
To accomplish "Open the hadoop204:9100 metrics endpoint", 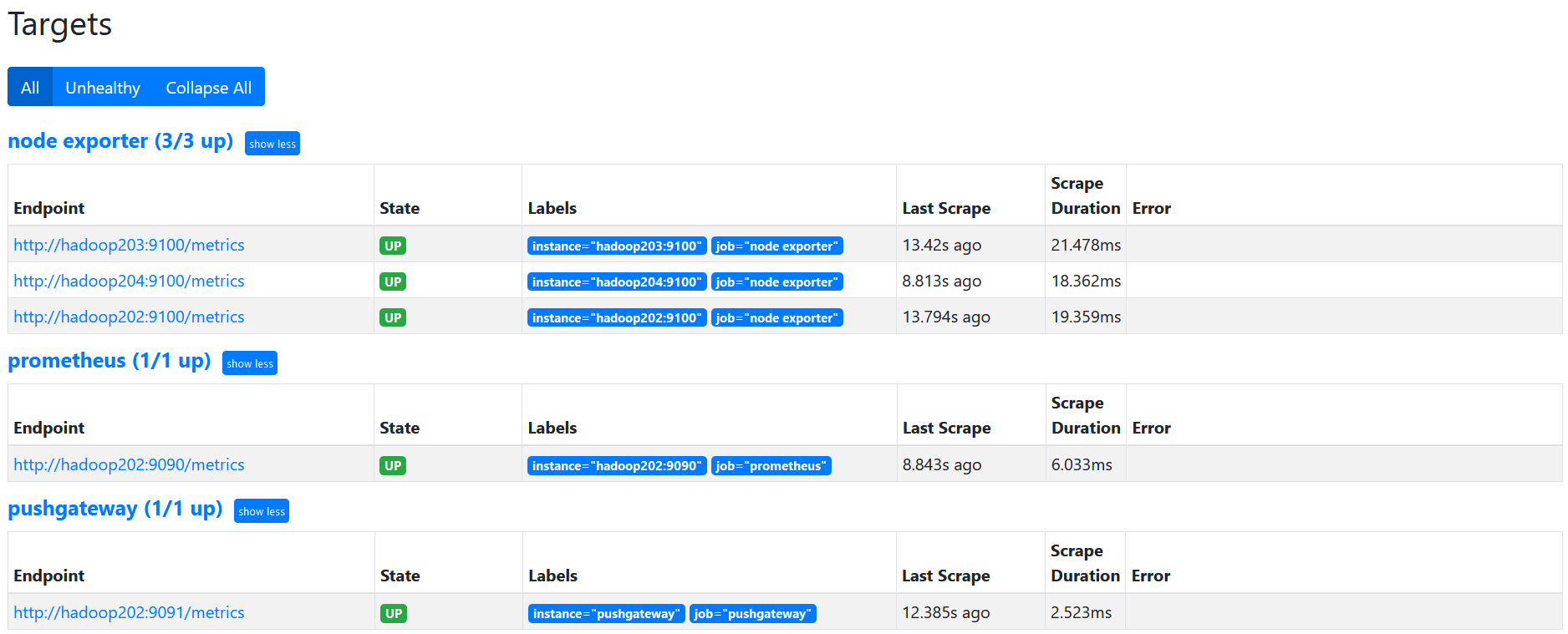I will (130, 281).
